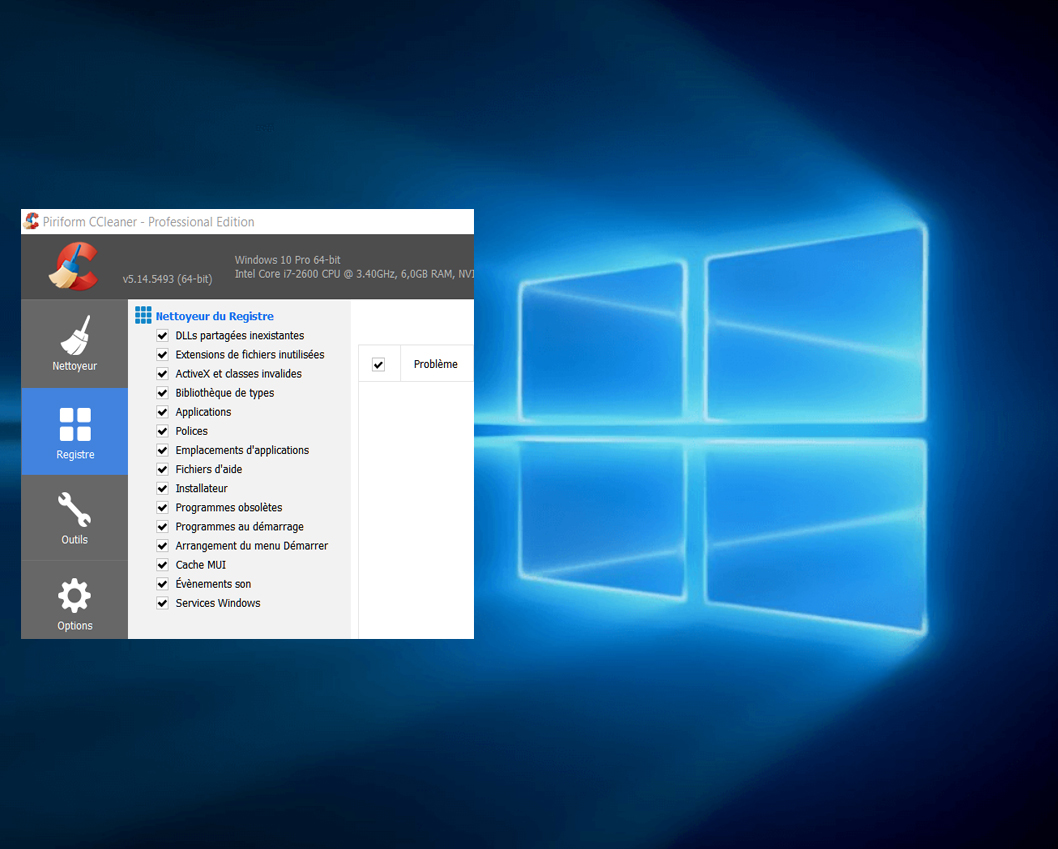Screen dimensions: 1058x849
Task: Uncheck DLLs partagées inexistantes
Action: [x=163, y=335]
